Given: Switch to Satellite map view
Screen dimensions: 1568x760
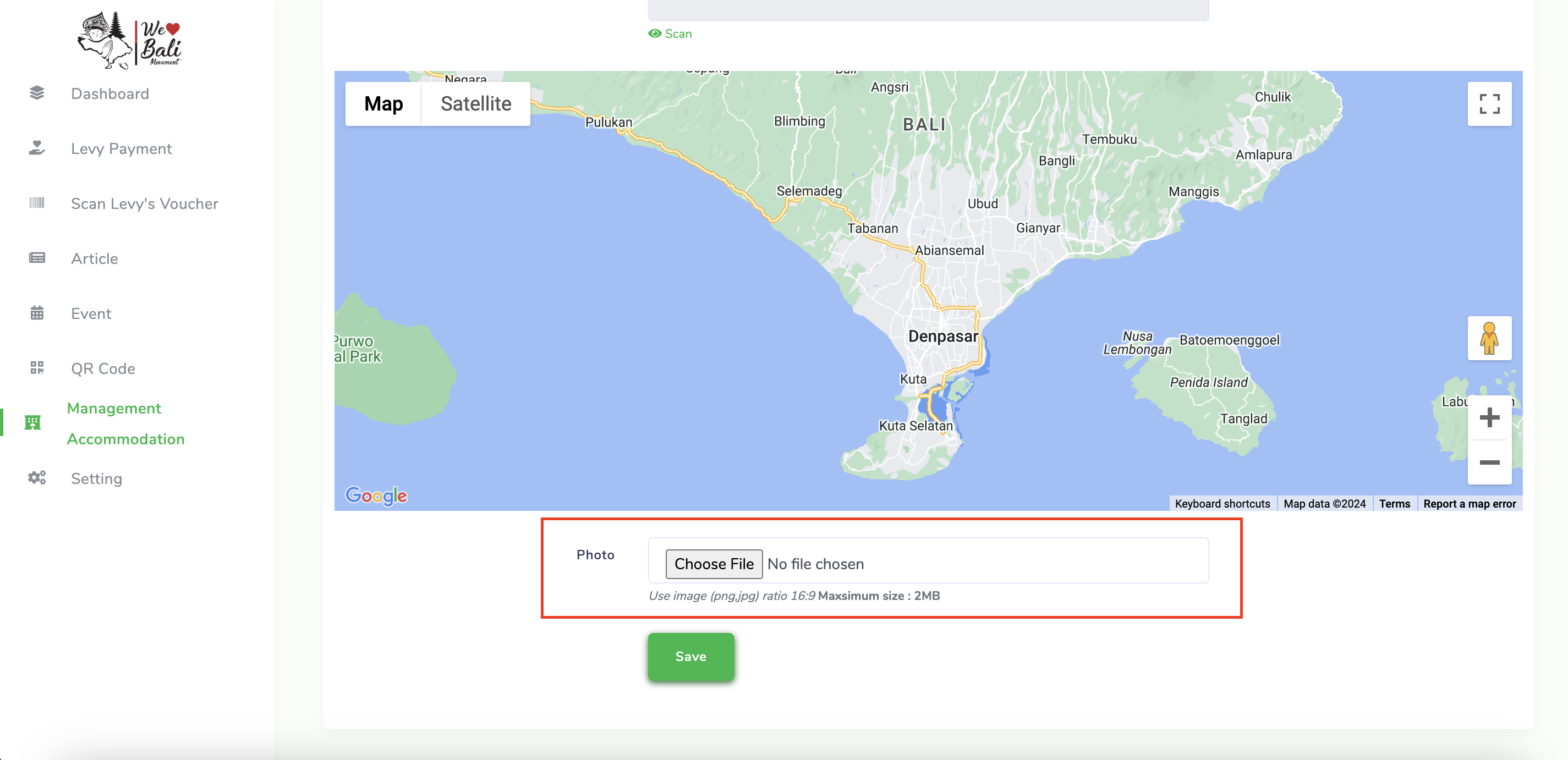Looking at the screenshot, I should [475, 104].
